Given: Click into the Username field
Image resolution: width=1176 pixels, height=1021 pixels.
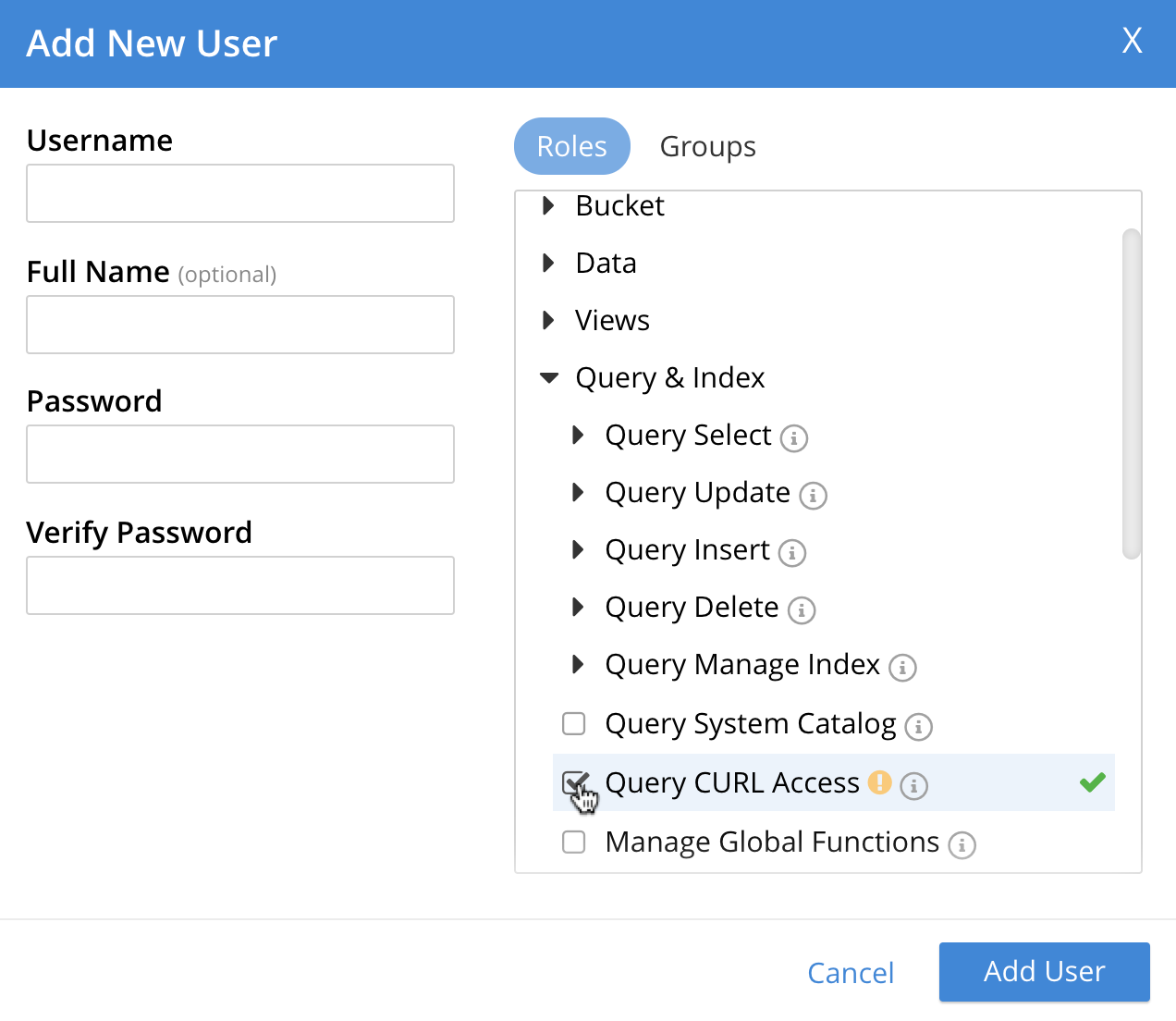Looking at the screenshot, I should (240, 193).
